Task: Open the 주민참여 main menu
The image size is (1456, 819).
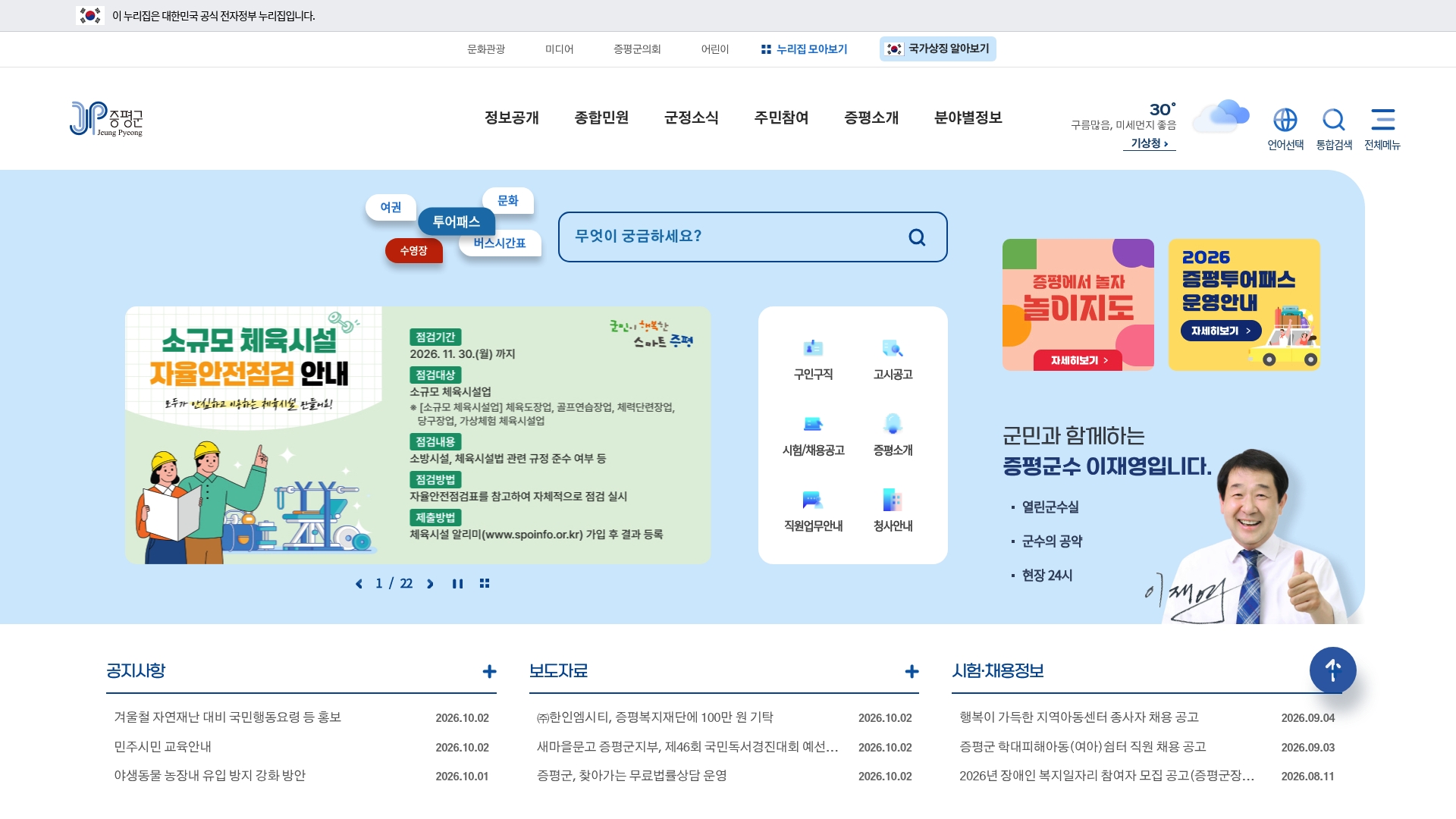Action: tap(781, 118)
